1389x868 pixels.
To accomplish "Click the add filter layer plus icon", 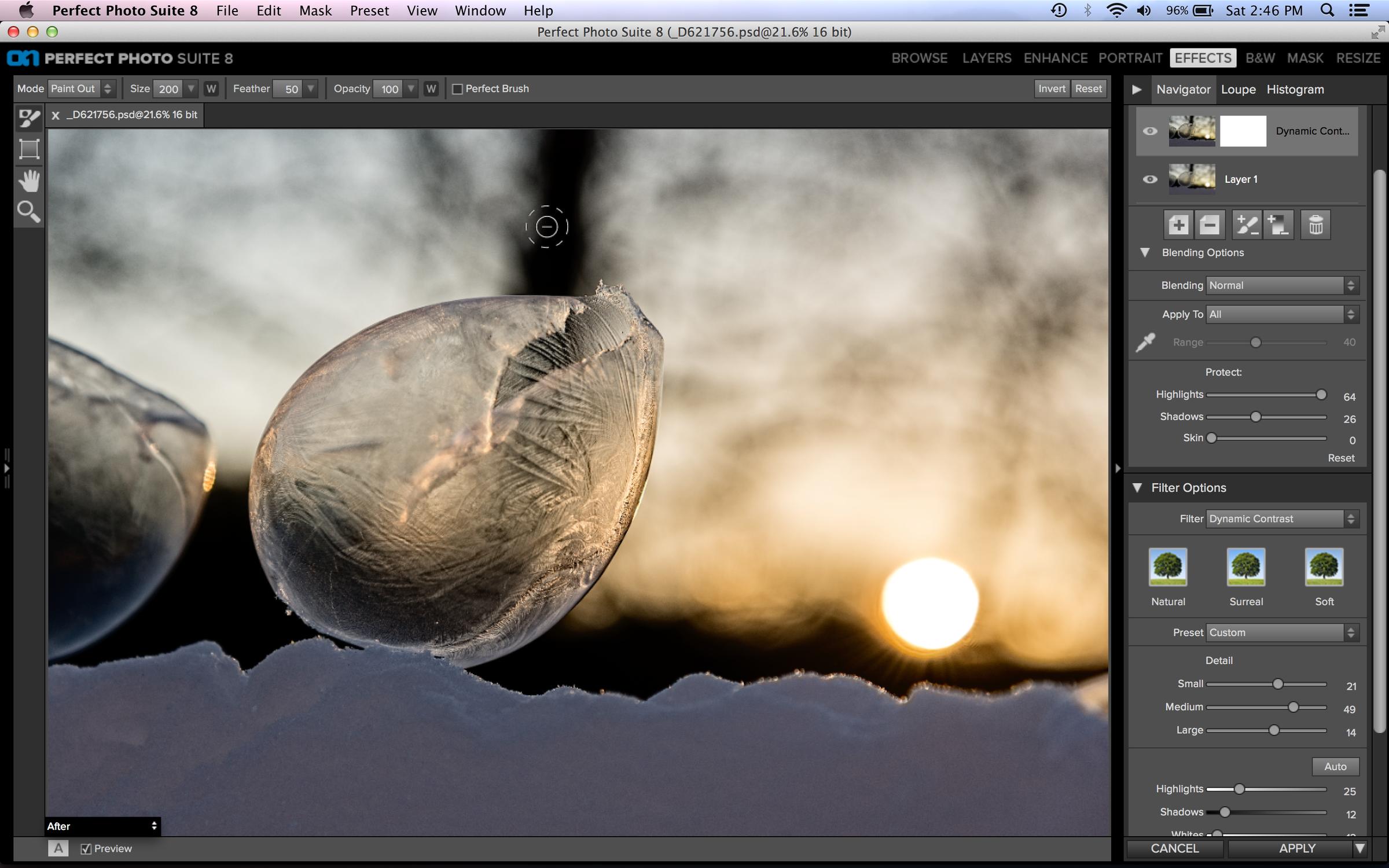I will 1178,225.
